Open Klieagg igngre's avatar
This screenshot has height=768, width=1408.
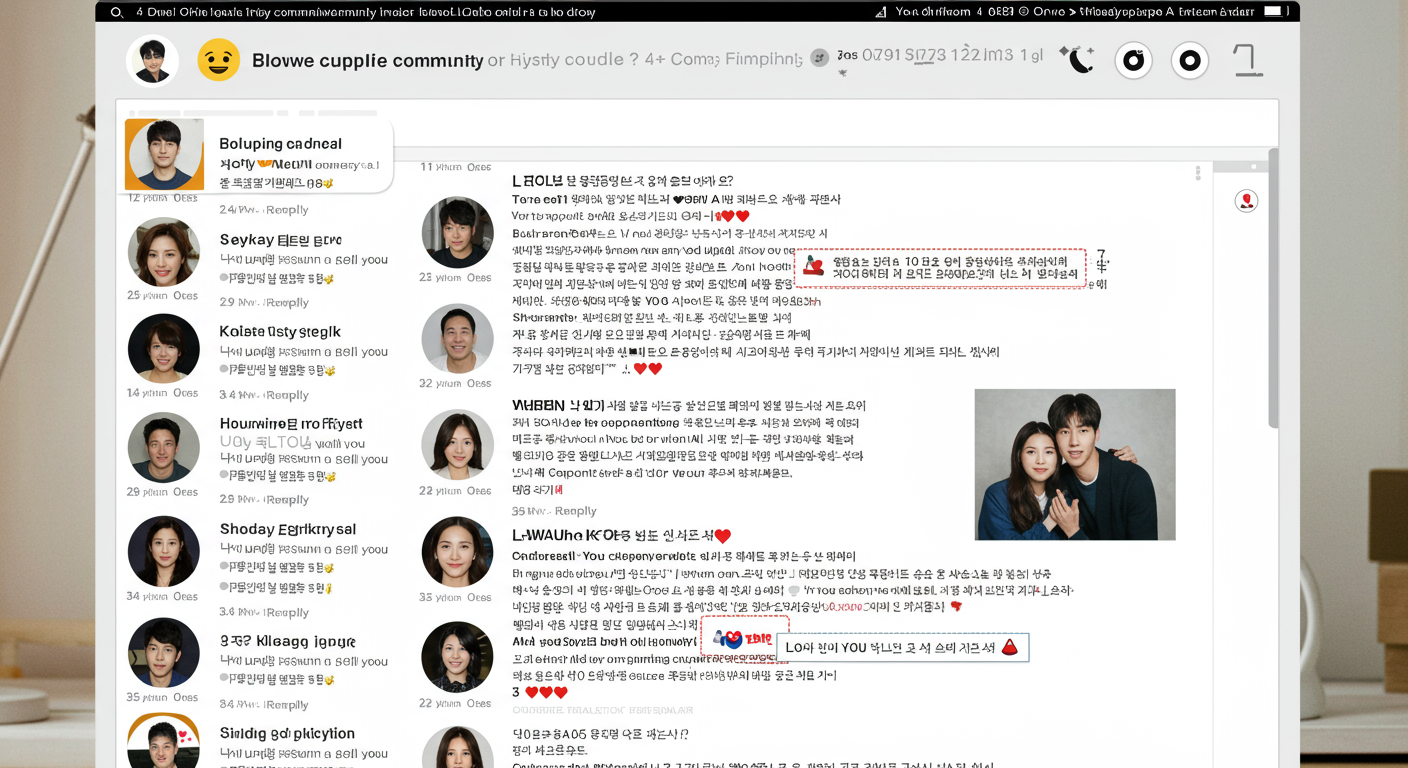[x=164, y=653]
